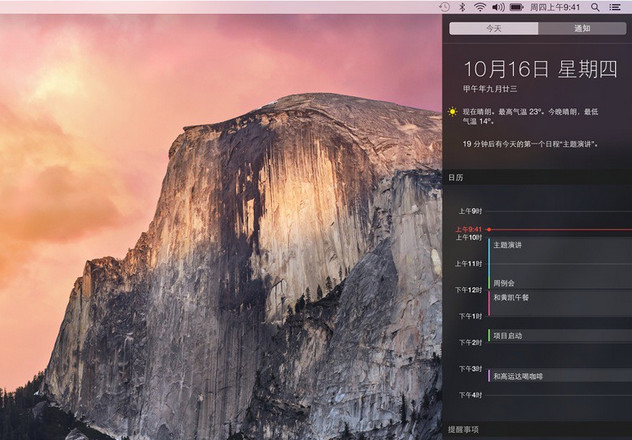Open Spotlight search magnifier icon
632x440 pixels.
(595, 7)
